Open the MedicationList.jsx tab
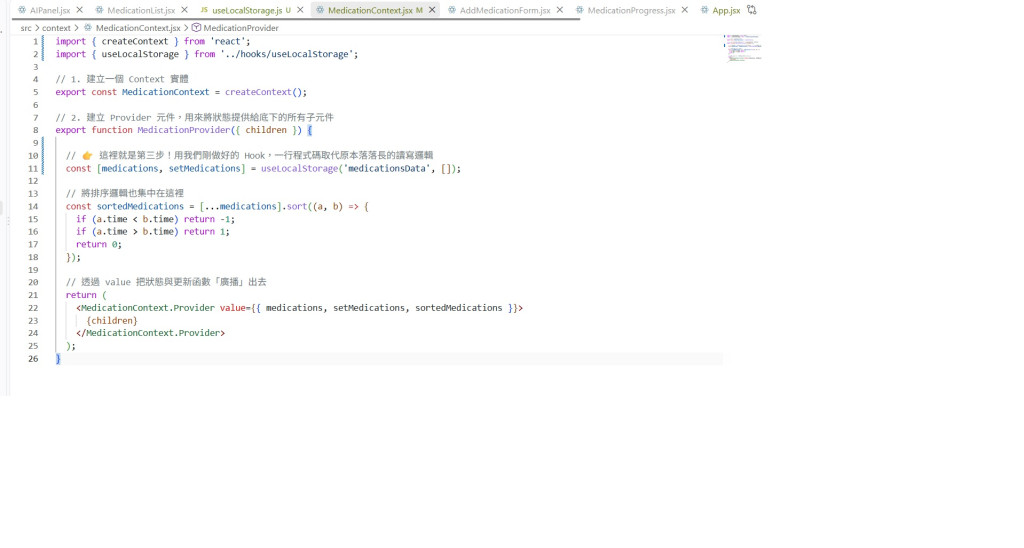 (x=141, y=10)
